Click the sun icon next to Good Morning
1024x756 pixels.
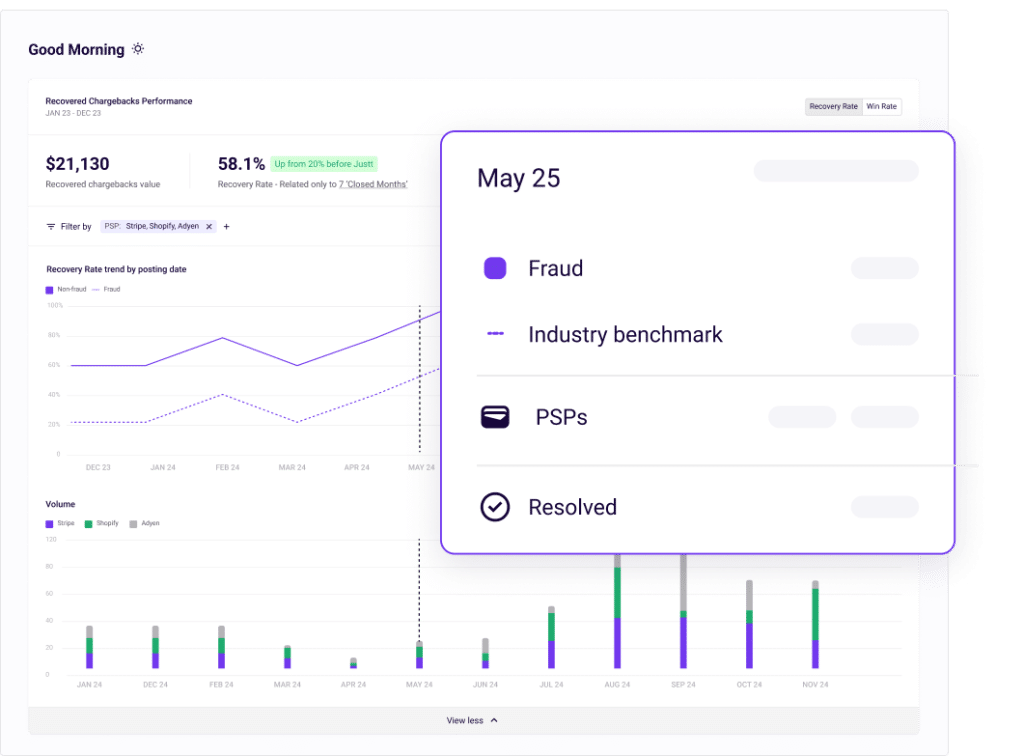(137, 48)
